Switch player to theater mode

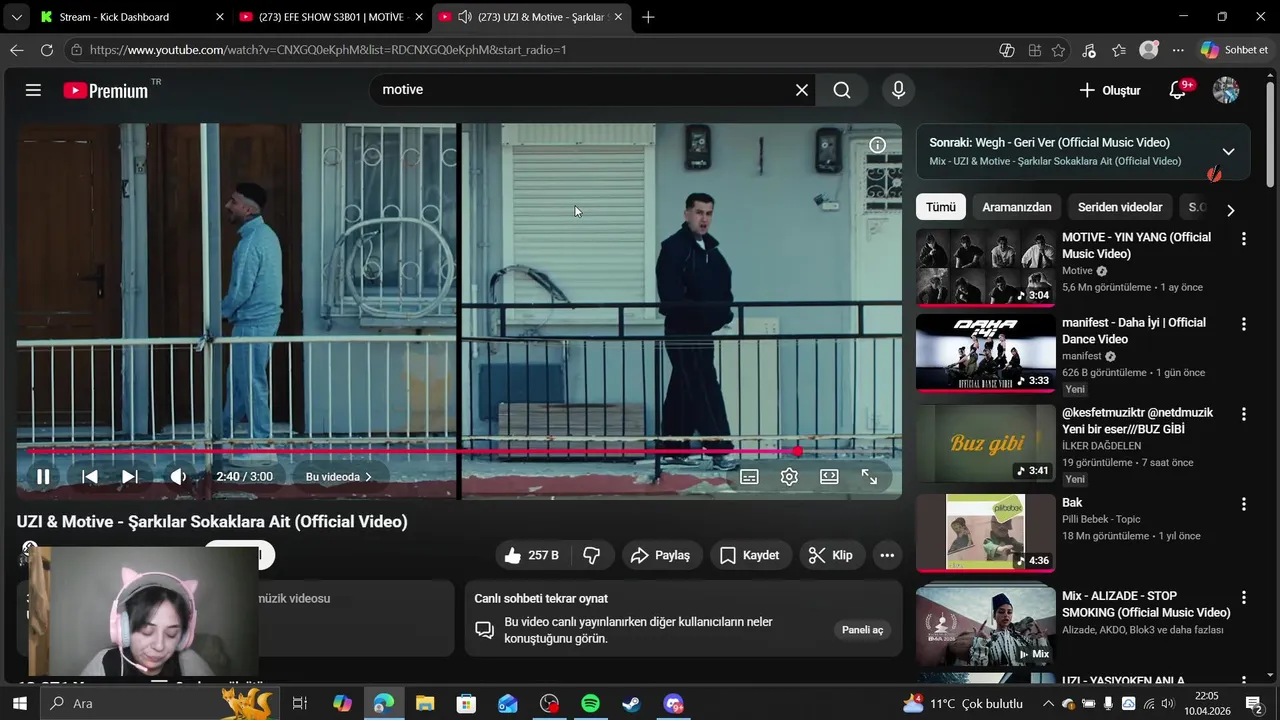coord(829,477)
